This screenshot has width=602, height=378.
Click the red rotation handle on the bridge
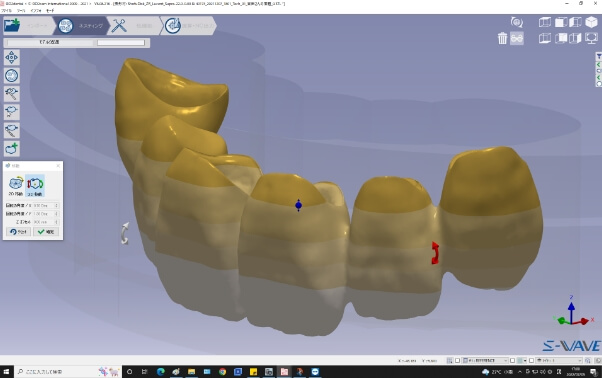pyautogui.click(x=435, y=253)
